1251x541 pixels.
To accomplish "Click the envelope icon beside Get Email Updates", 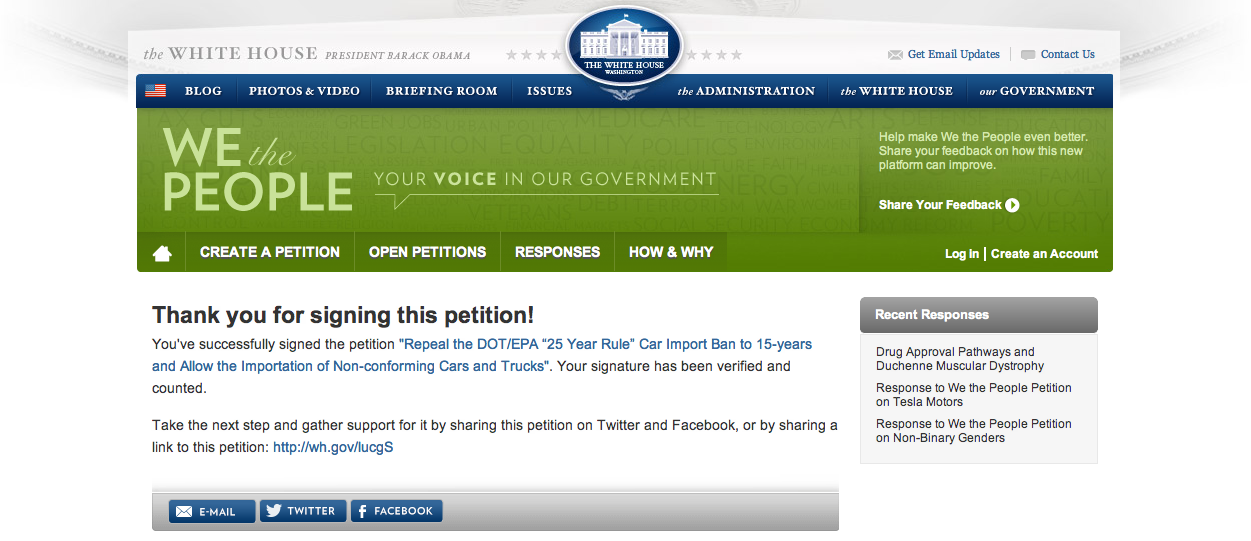I will (894, 55).
